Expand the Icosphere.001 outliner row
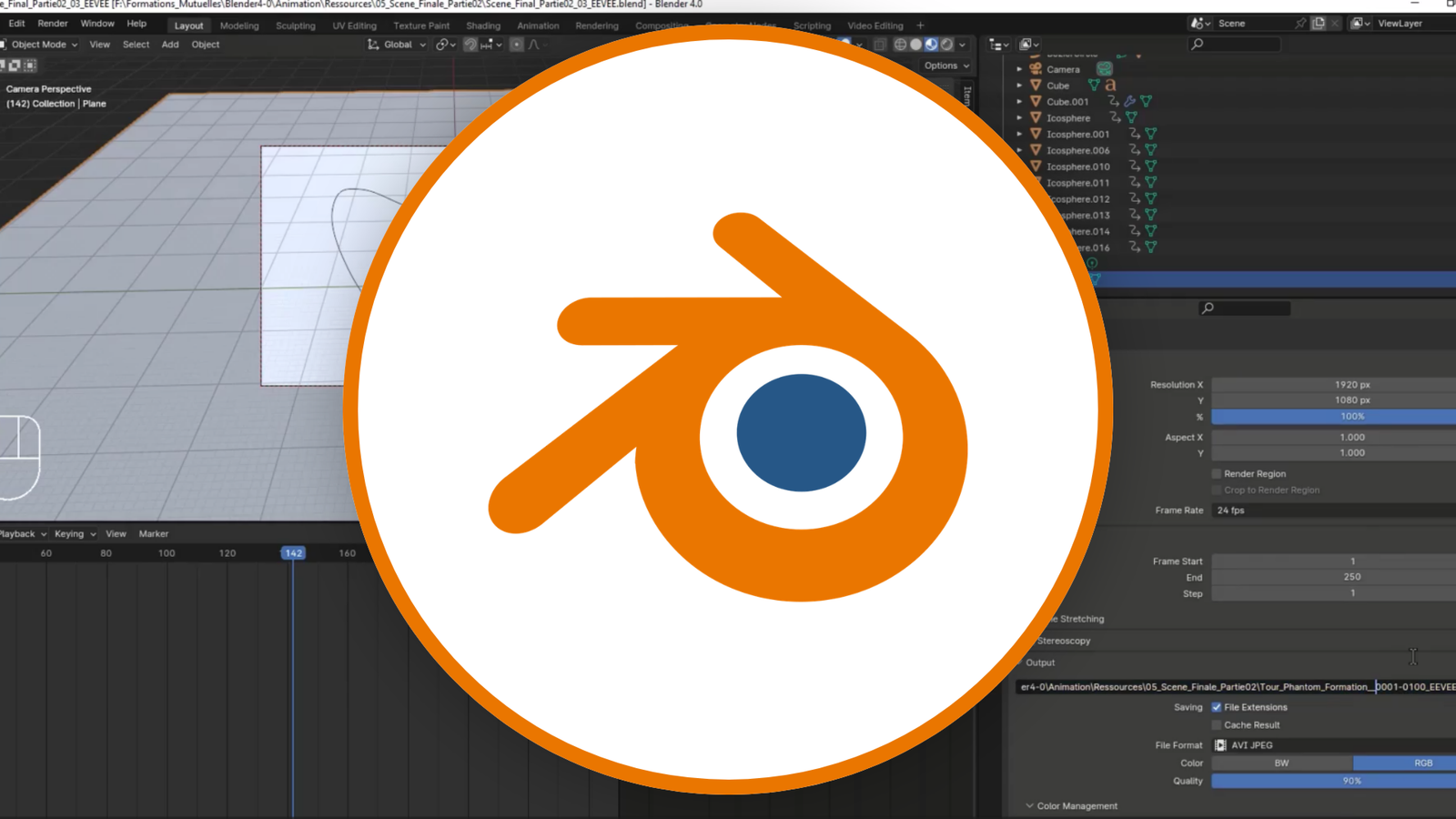 point(1019,134)
